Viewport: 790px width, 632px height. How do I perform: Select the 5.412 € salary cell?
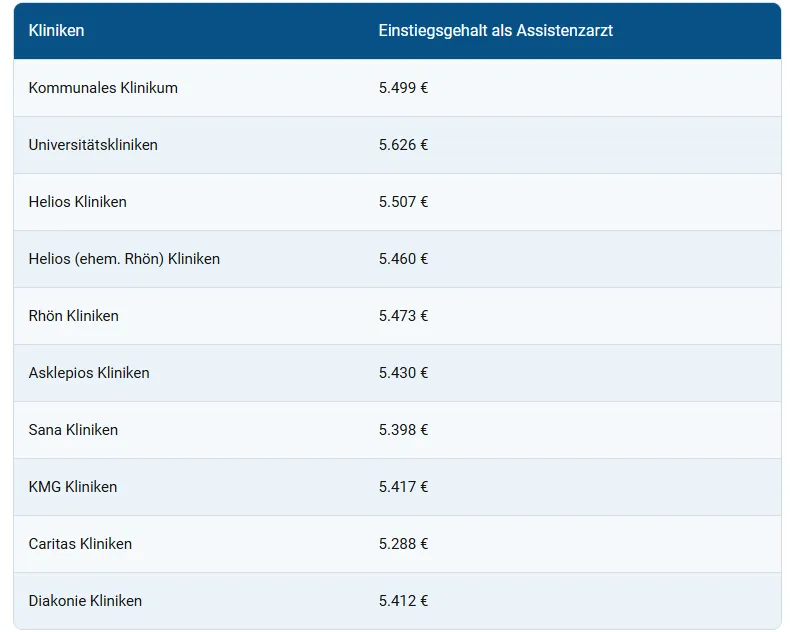pyautogui.click(x=403, y=601)
